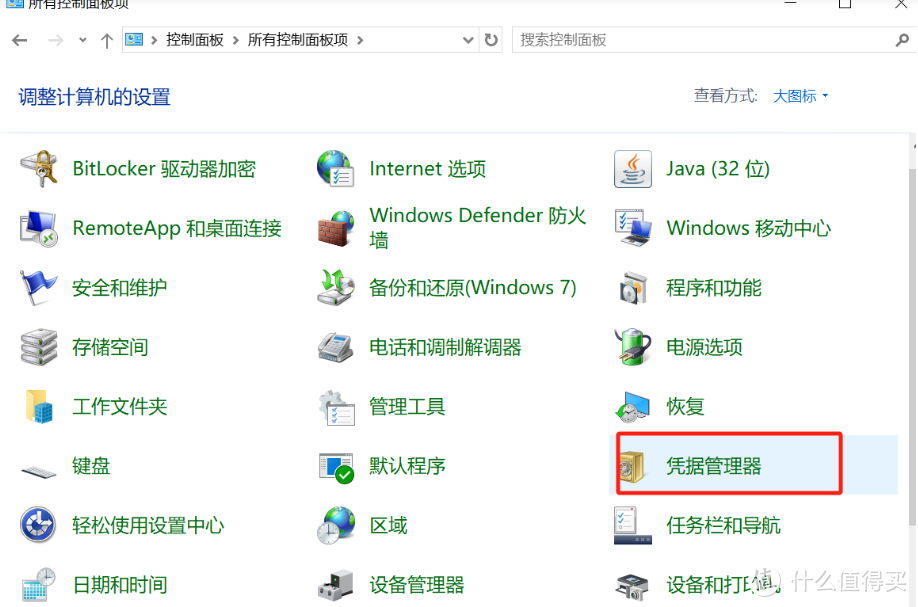Expand the chevron before 控制面板 in breadcrumb
The width and height of the screenshot is (918, 607).
[154, 40]
